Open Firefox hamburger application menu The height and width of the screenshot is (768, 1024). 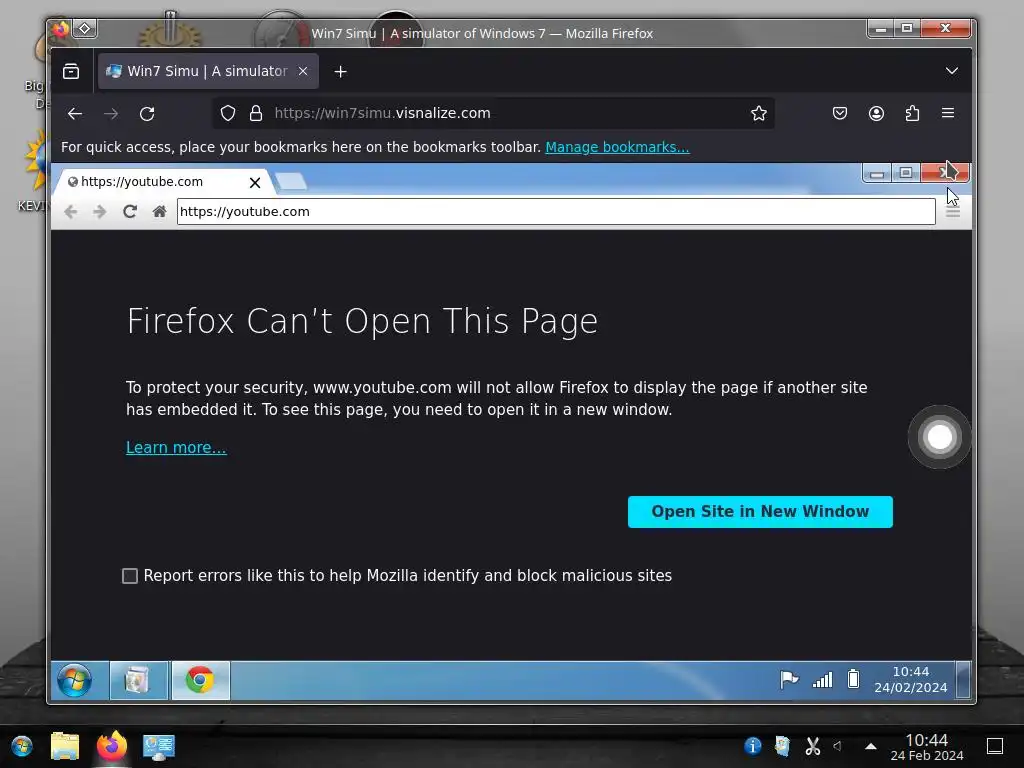(x=948, y=114)
